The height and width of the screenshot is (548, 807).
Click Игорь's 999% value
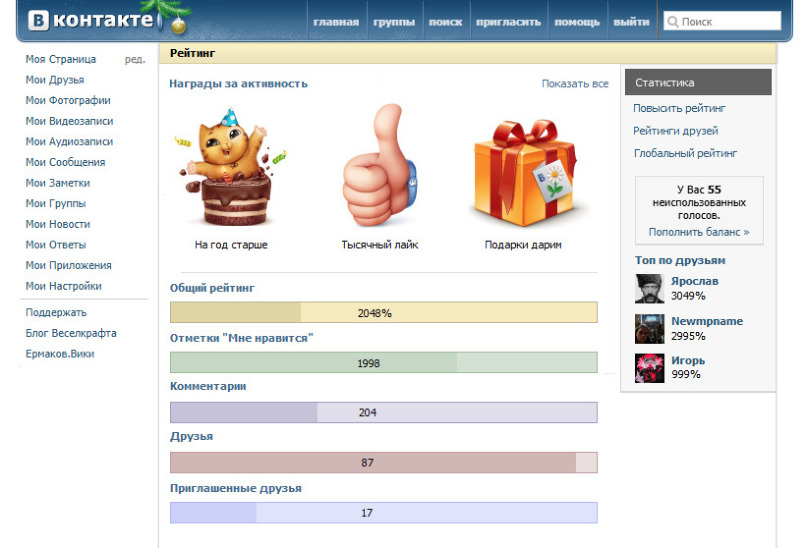686,374
